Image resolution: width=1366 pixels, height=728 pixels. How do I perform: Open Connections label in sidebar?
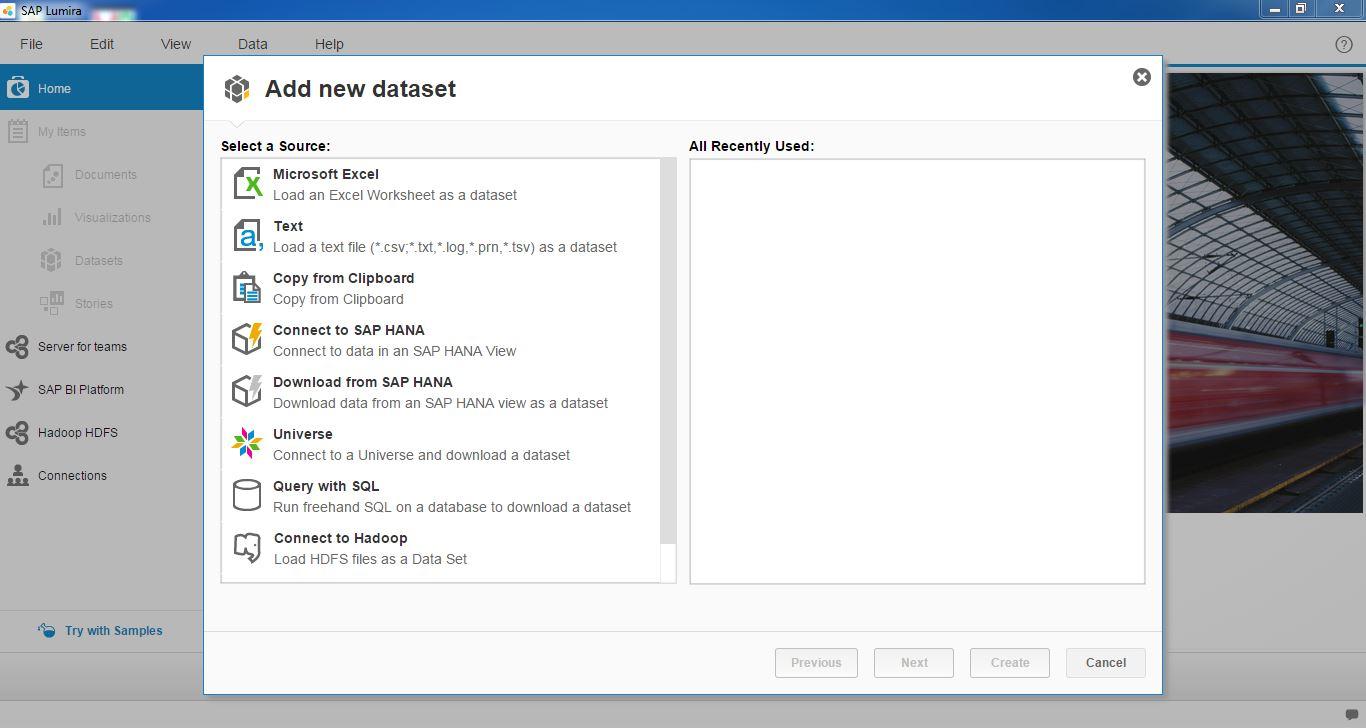pos(72,476)
